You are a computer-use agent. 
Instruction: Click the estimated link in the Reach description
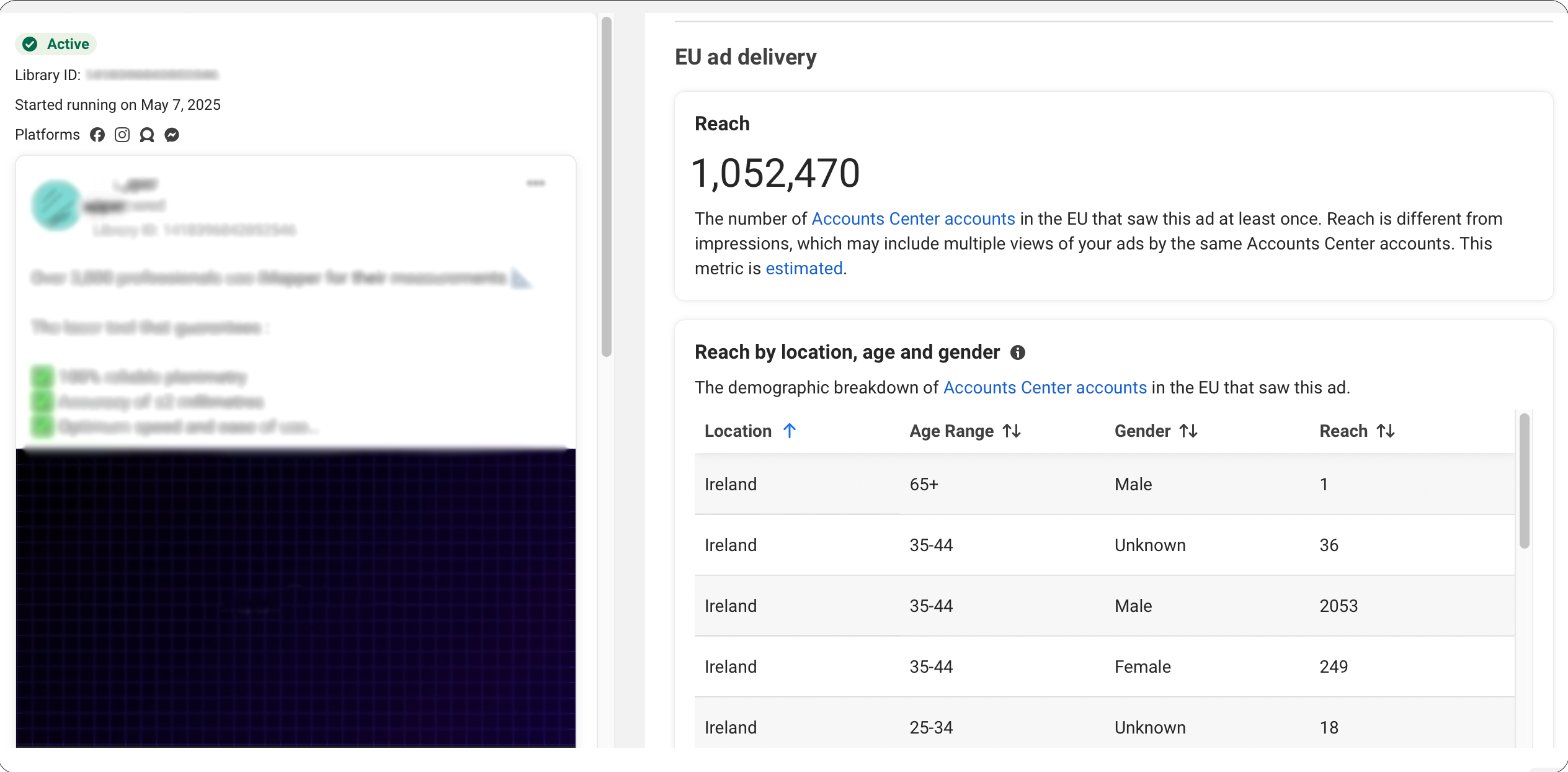tap(804, 268)
